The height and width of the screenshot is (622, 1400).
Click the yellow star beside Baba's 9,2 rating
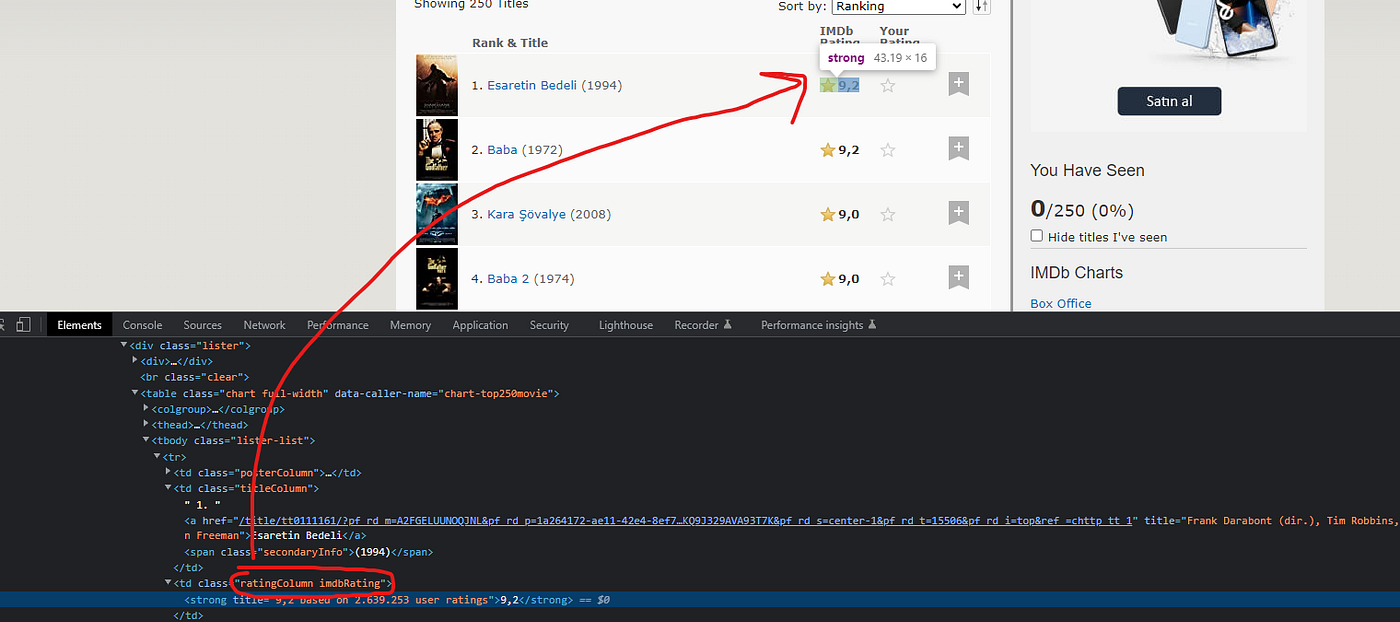pyautogui.click(x=827, y=149)
